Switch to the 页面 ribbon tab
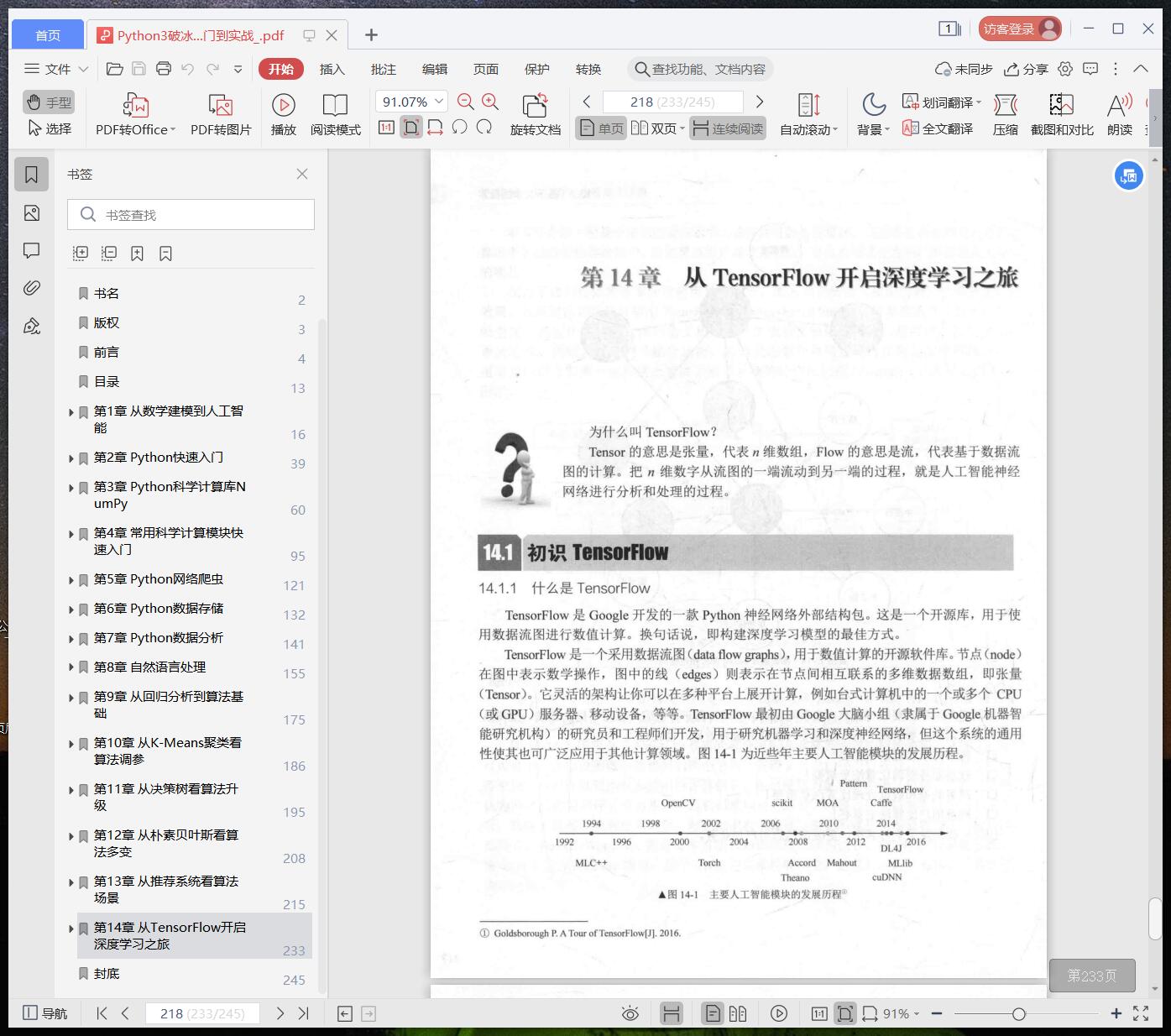Image resolution: width=1171 pixels, height=1036 pixels. pos(486,69)
